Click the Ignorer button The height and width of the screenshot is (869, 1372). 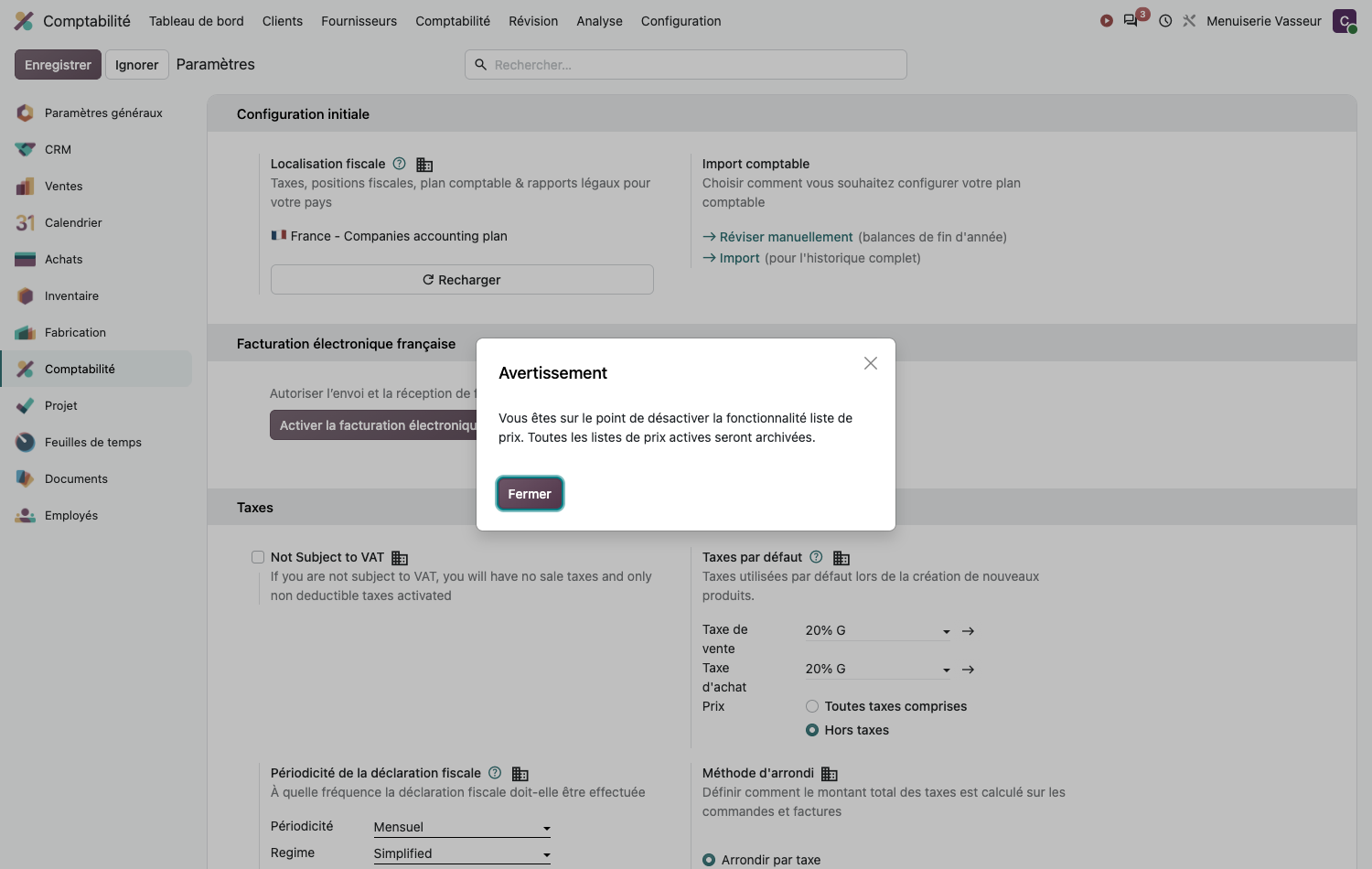137,65
